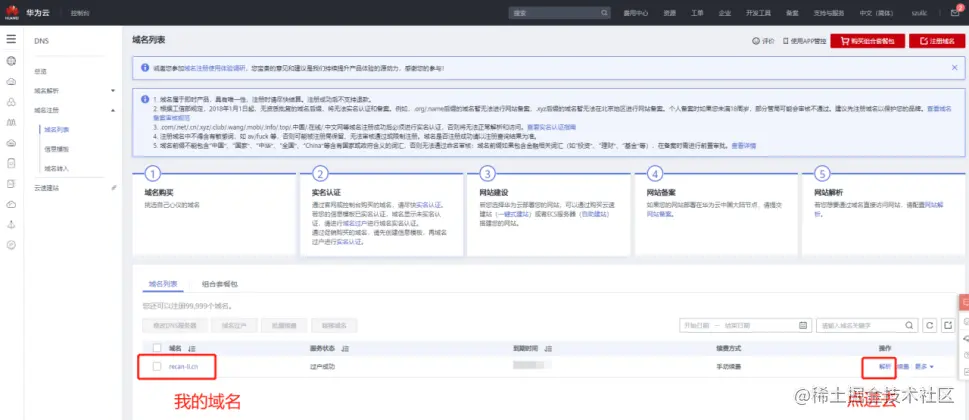
Task: Click the 域名过户 button
Action: 234,326
